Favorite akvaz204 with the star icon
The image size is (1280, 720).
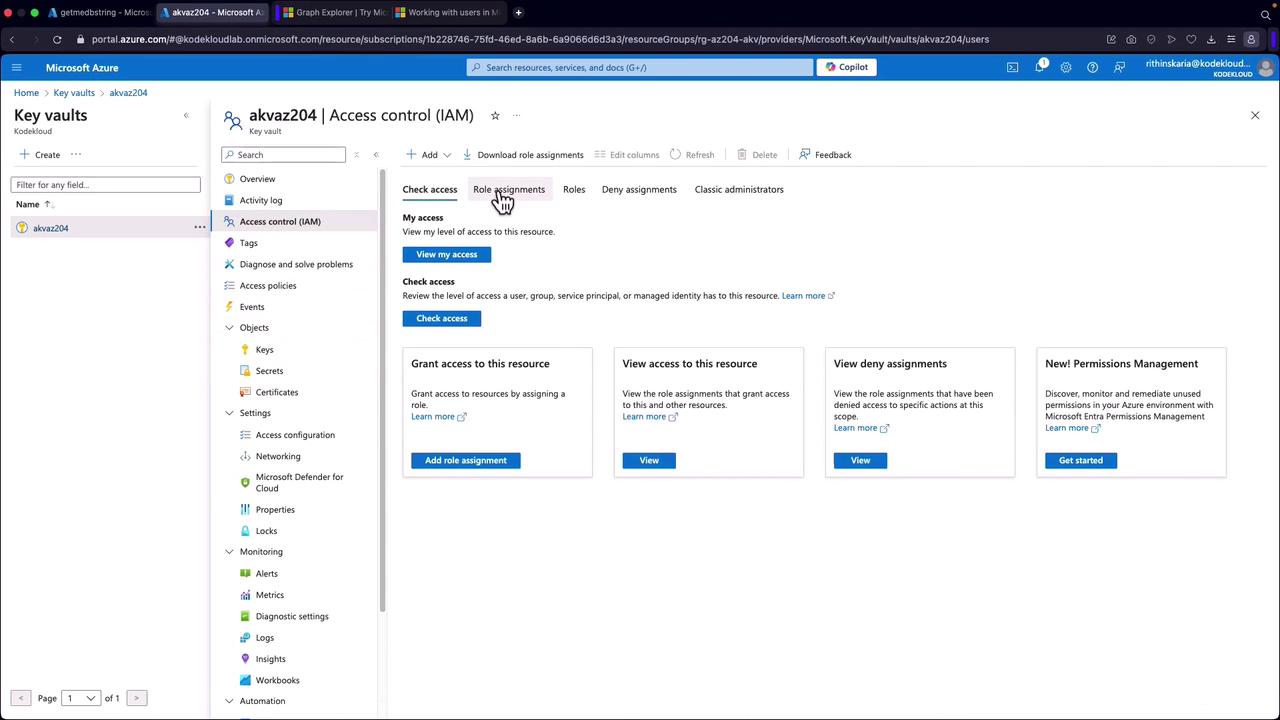tap(495, 116)
